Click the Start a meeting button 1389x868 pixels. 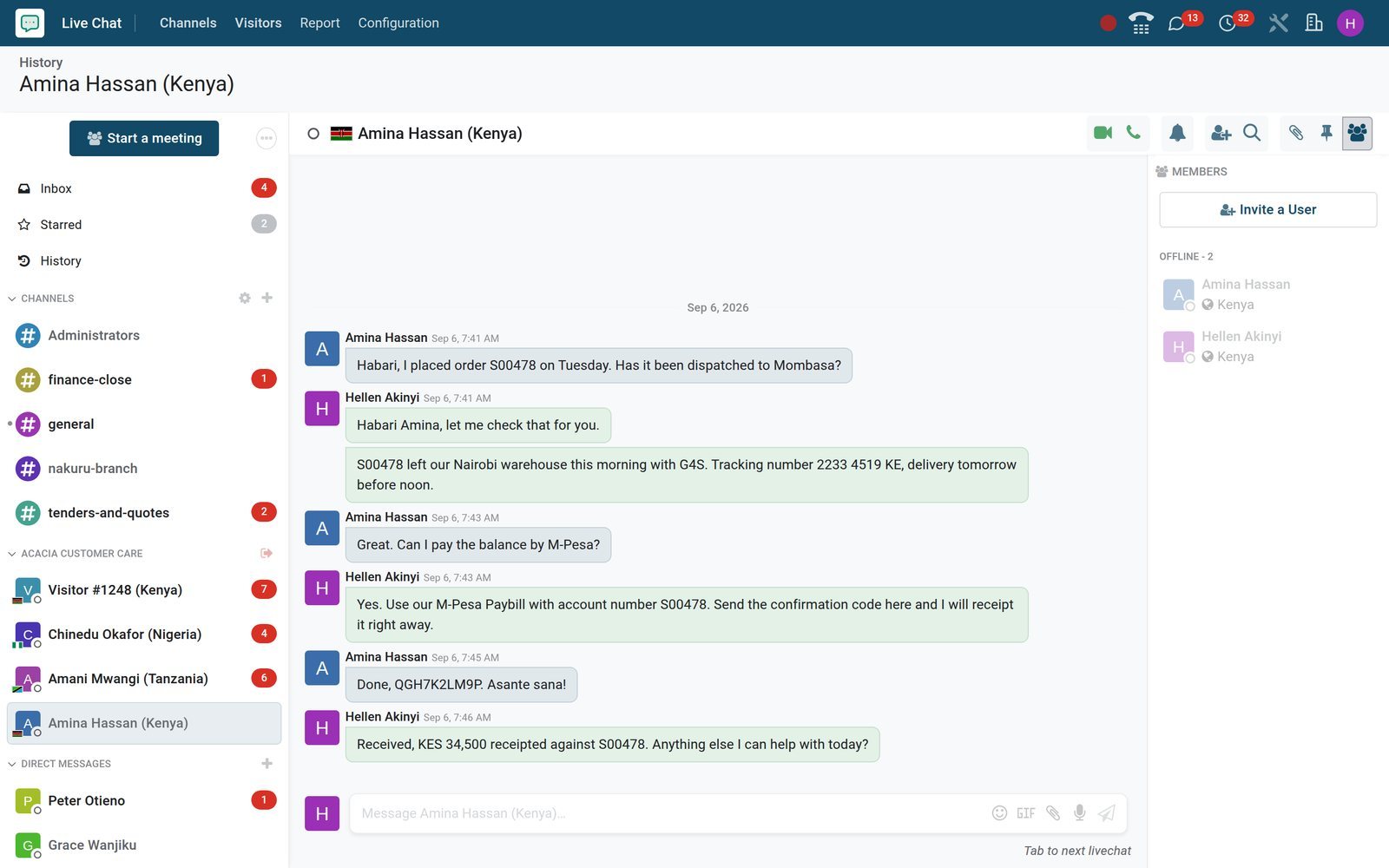[x=144, y=138]
